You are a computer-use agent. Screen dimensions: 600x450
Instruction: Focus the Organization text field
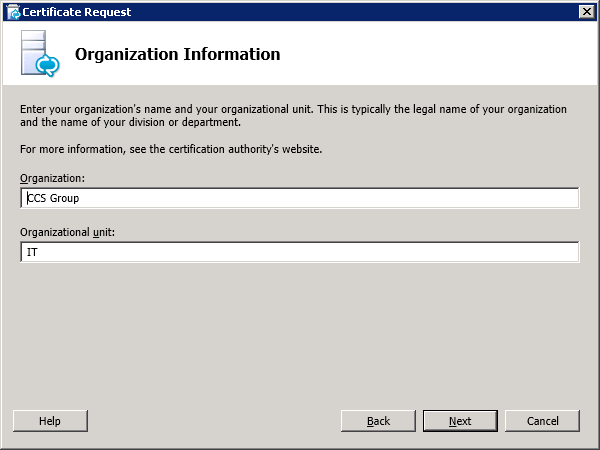coord(300,198)
